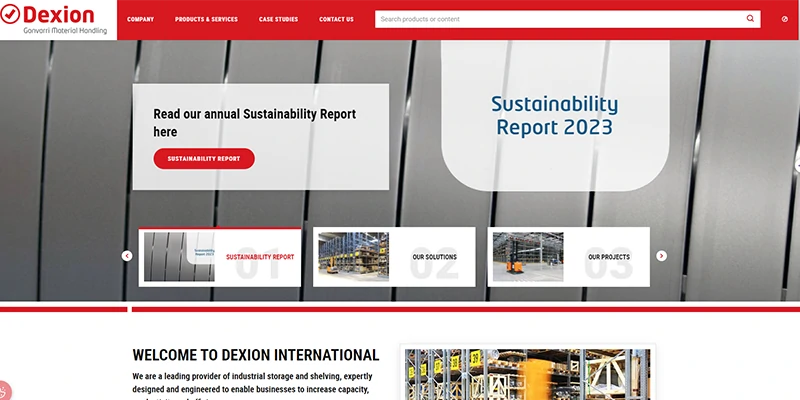This screenshot has width=800, height=400.
Task: Open the Case Studies menu item
Action: click(x=278, y=19)
